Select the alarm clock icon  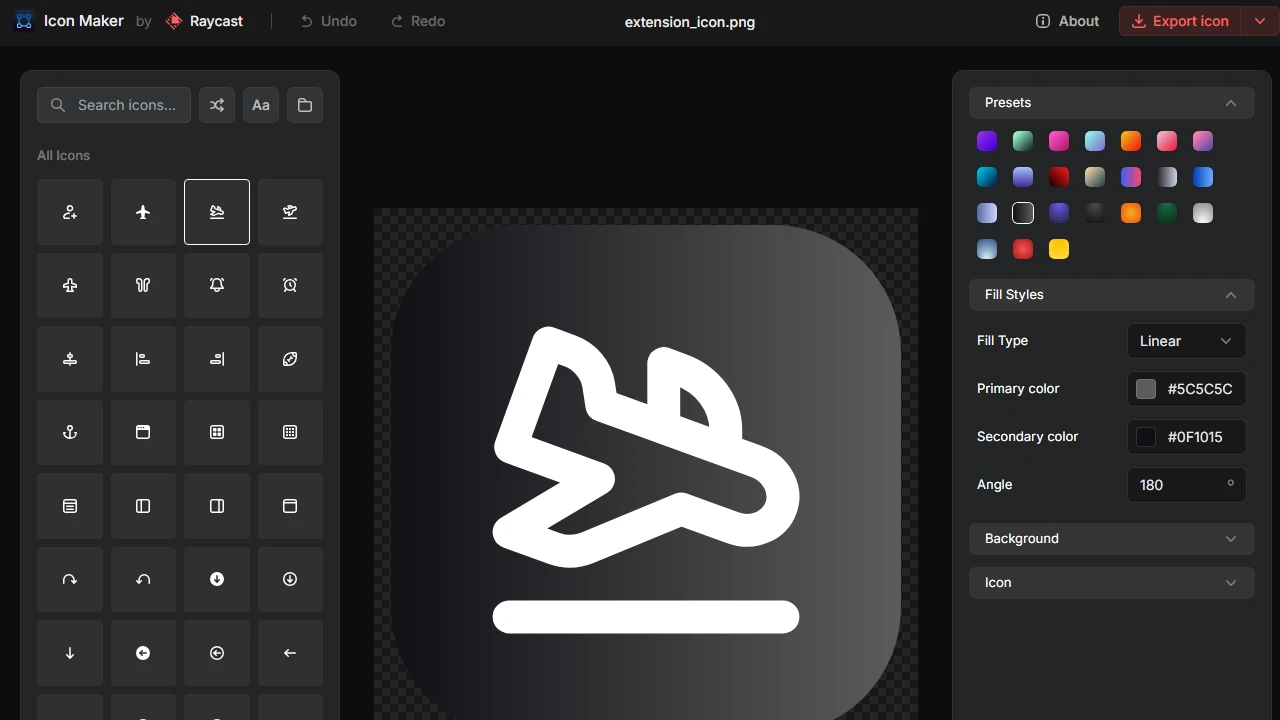tap(290, 285)
